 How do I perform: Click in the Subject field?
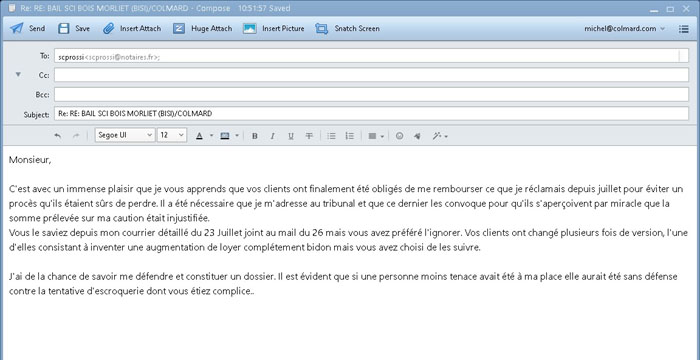point(371,113)
